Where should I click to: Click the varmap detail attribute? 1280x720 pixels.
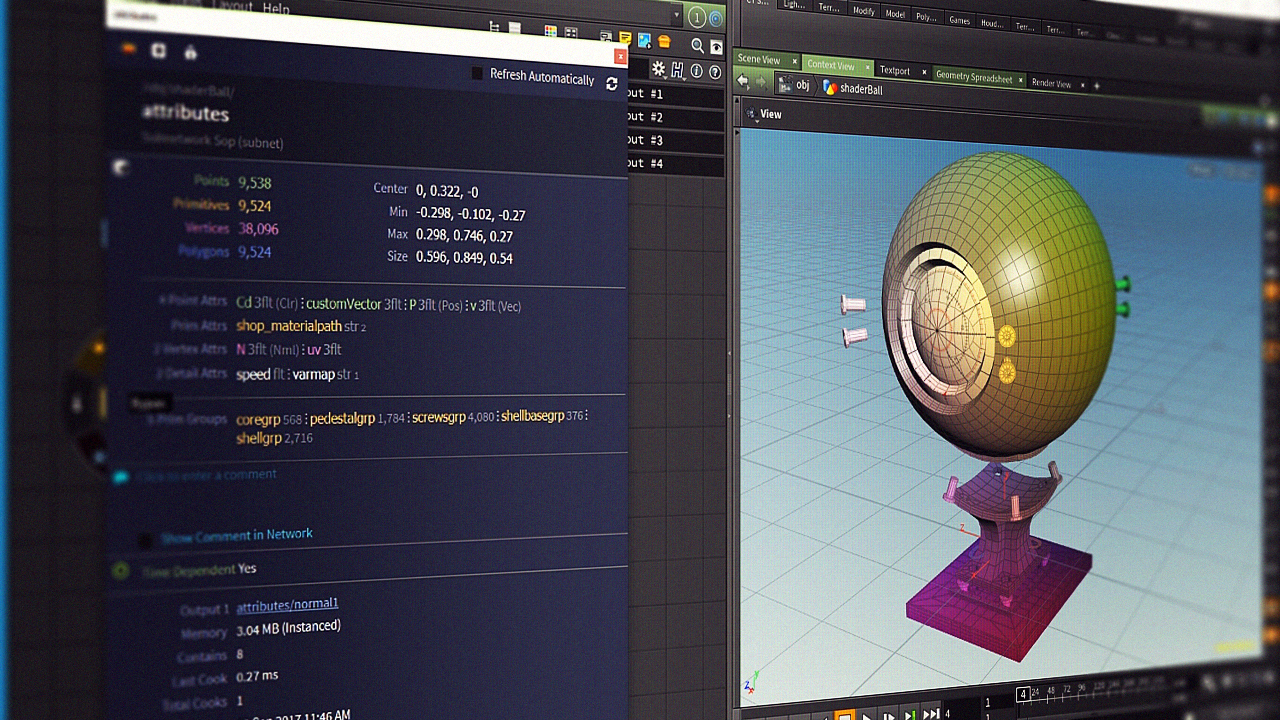point(315,374)
